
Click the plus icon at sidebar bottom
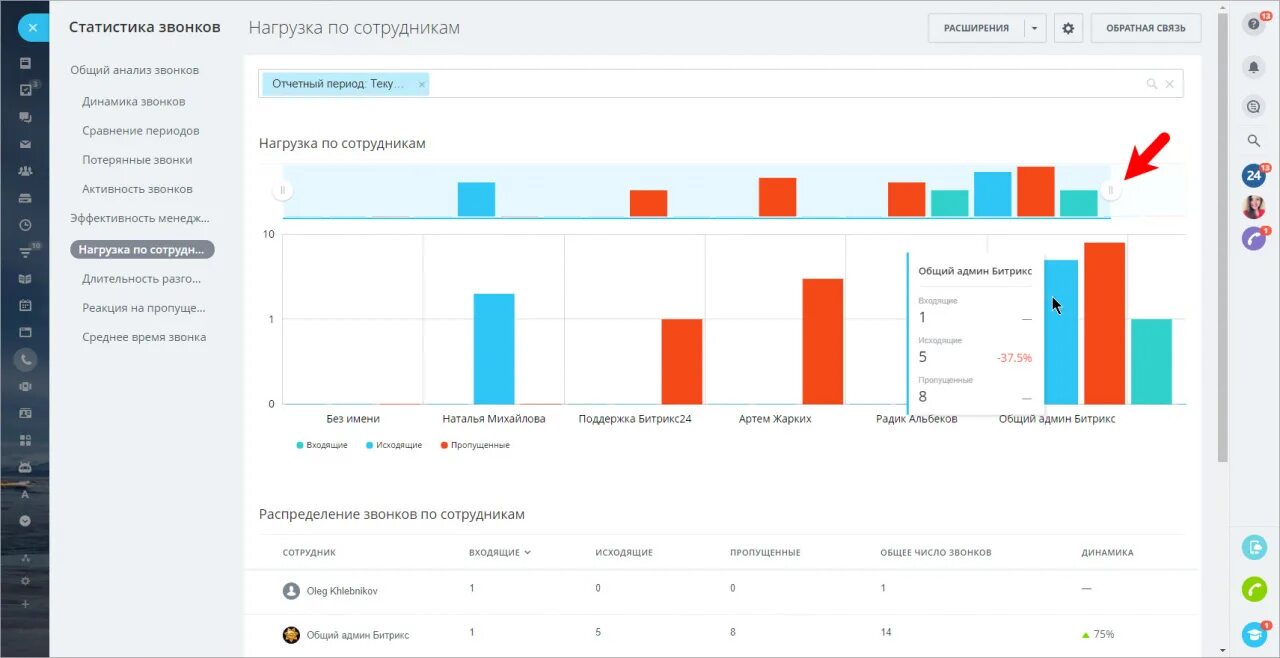[x=25, y=604]
